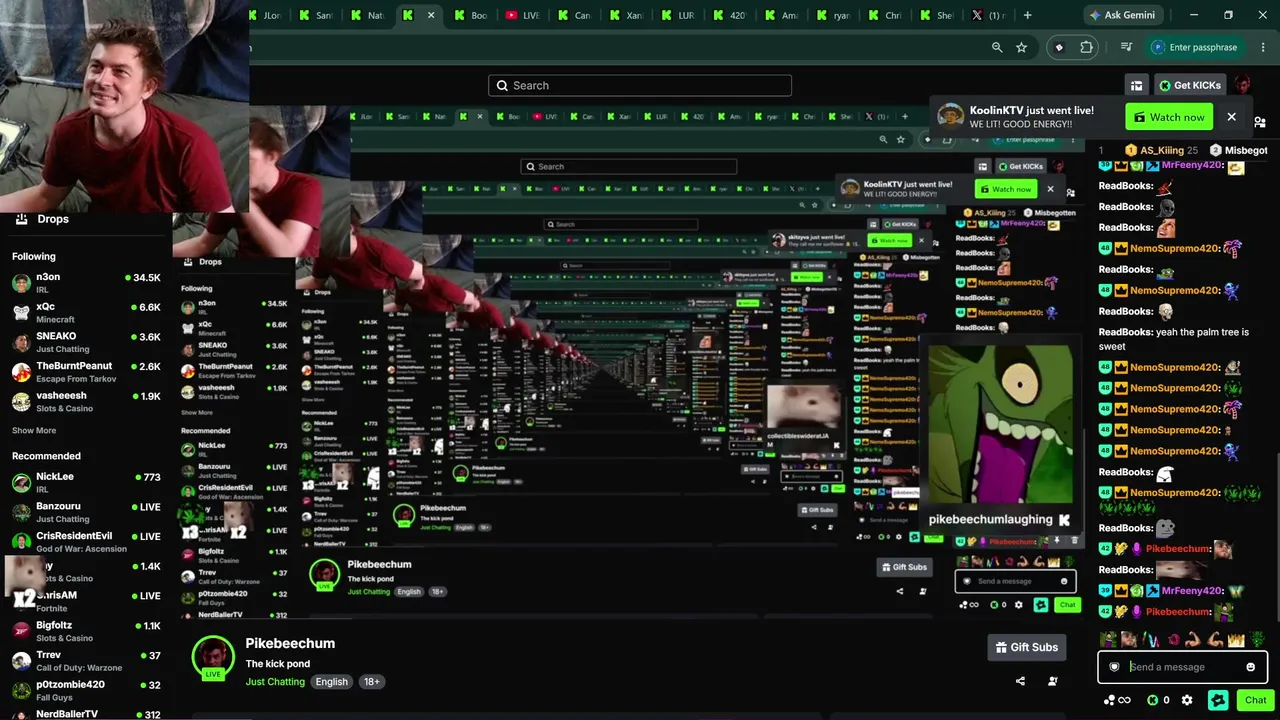This screenshot has width=1280, height=720.
Task: Click the largest English language tag
Action: tap(332, 682)
